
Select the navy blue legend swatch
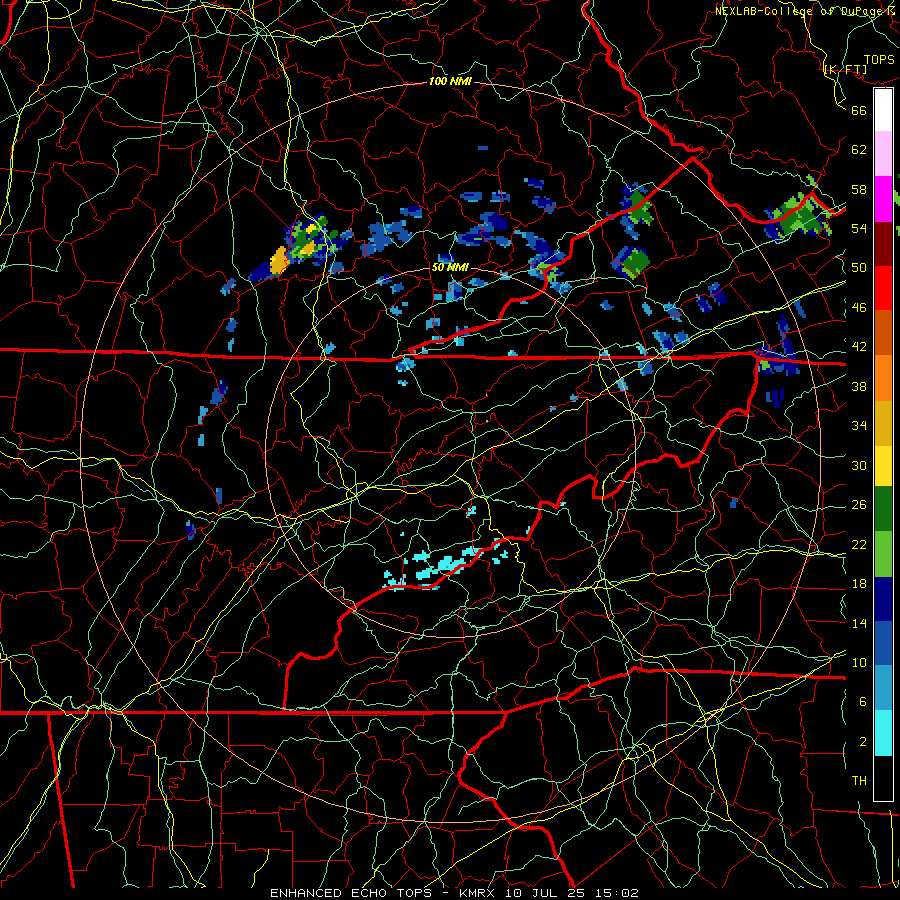(883, 599)
